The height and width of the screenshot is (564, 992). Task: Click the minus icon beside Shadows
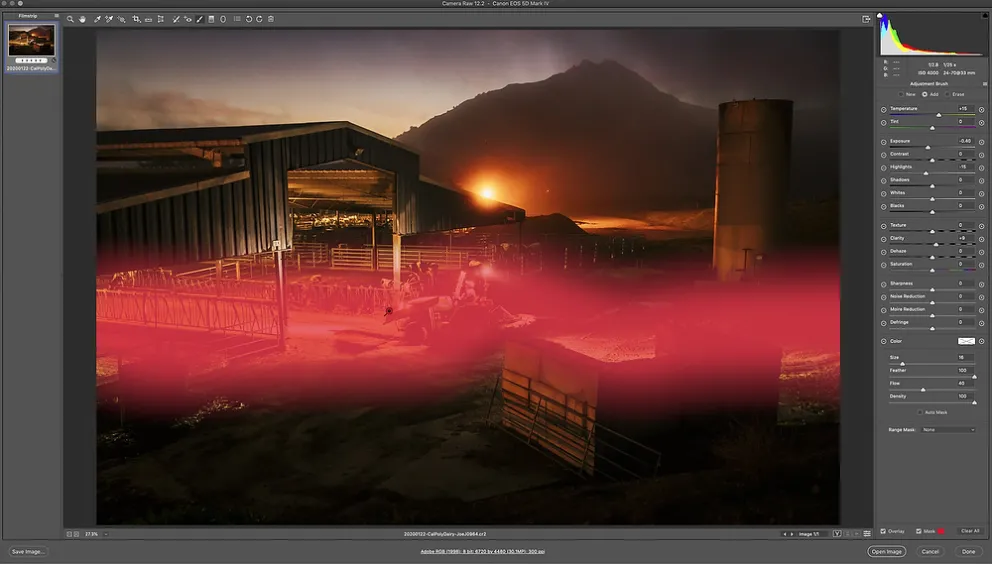884,181
